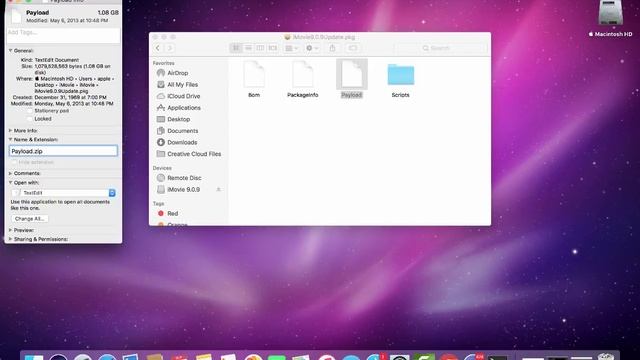The height and width of the screenshot is (360, 640).
Task: Switch Finder to column view
Action: tap(260, 48)
